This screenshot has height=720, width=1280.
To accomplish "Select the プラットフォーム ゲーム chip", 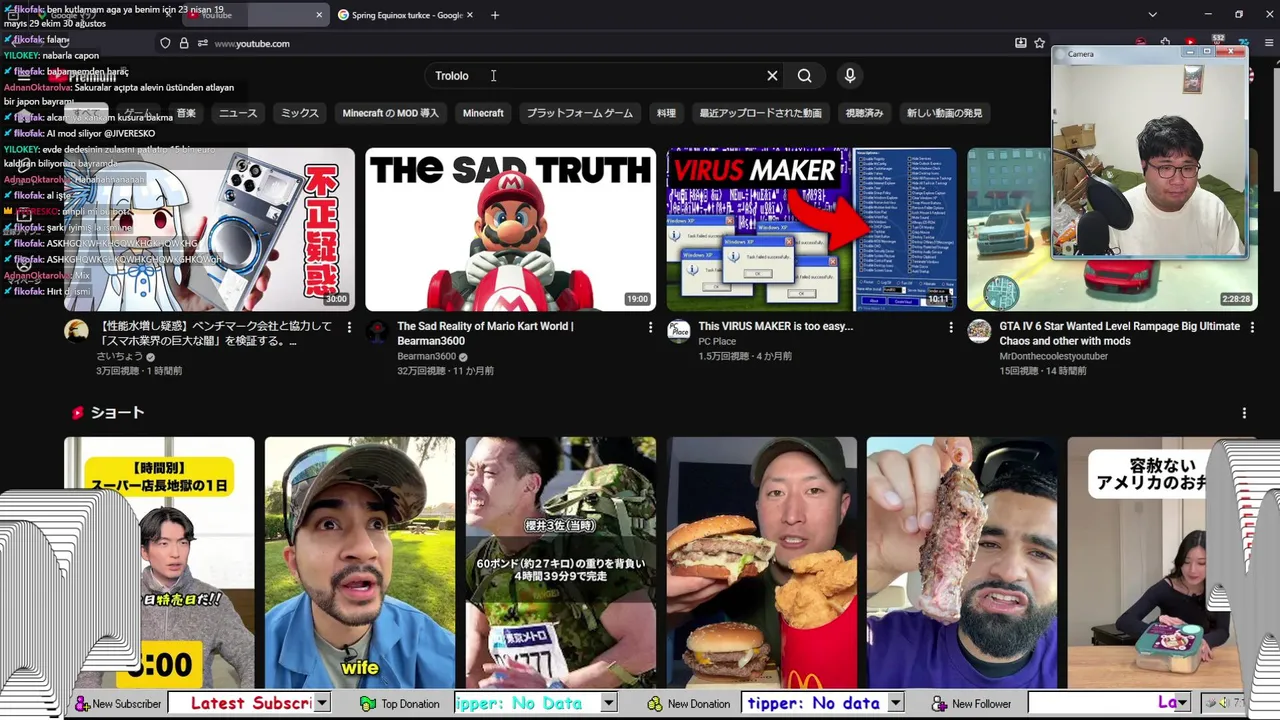I will point(580,113).
